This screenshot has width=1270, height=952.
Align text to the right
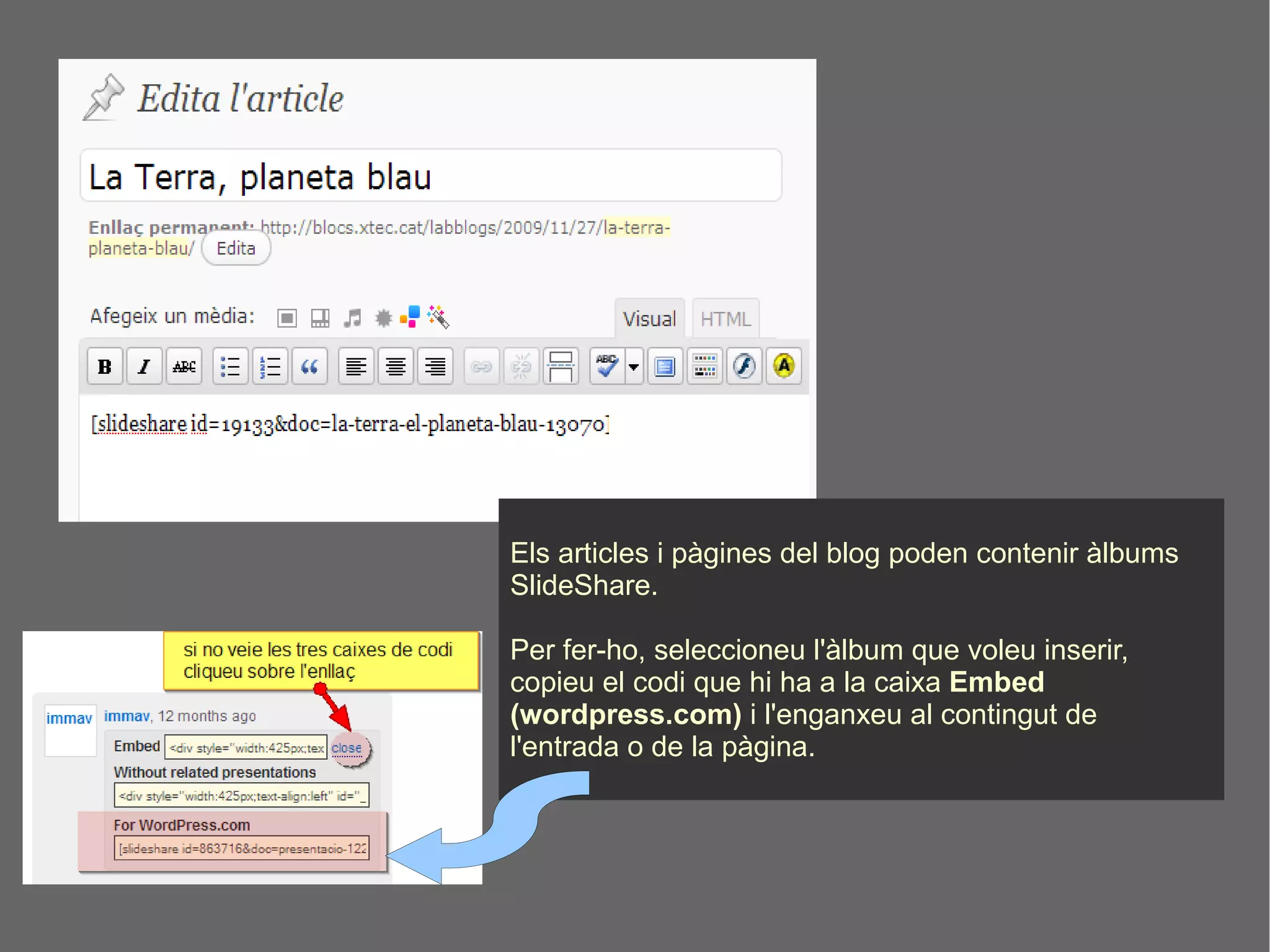coord(435,367)
